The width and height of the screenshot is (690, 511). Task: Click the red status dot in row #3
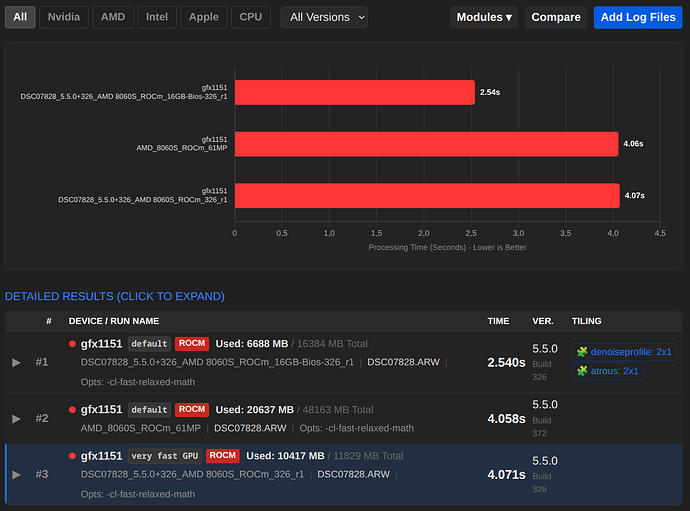(73, 456)
